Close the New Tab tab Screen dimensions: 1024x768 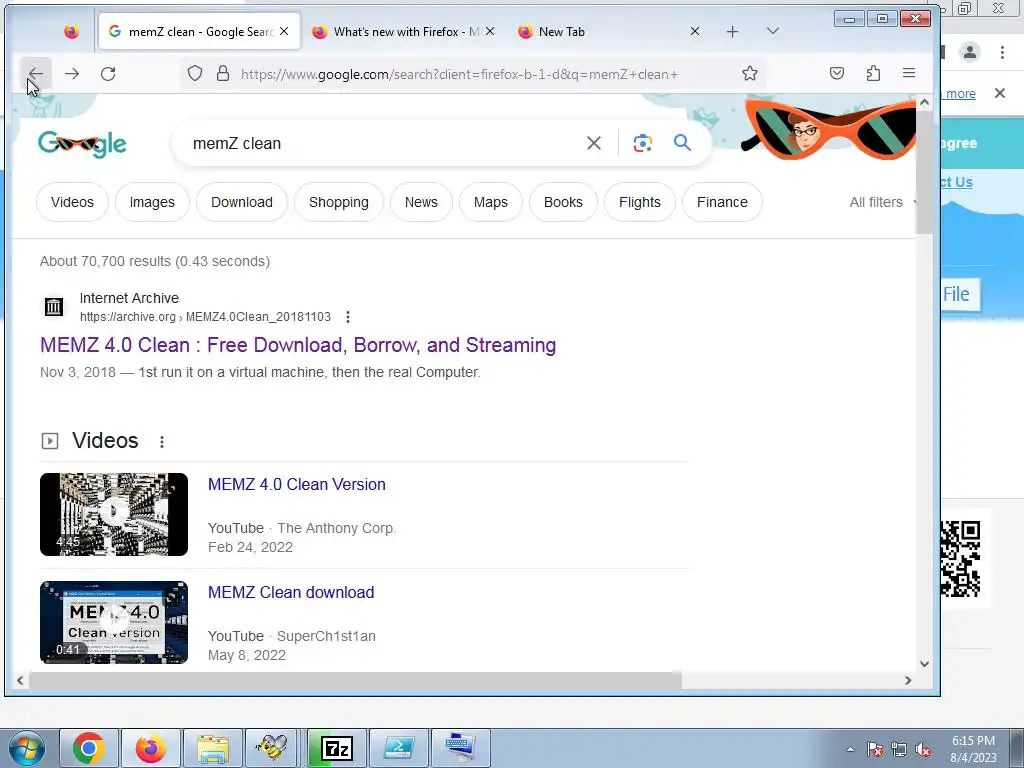click(x=695, y=31)
